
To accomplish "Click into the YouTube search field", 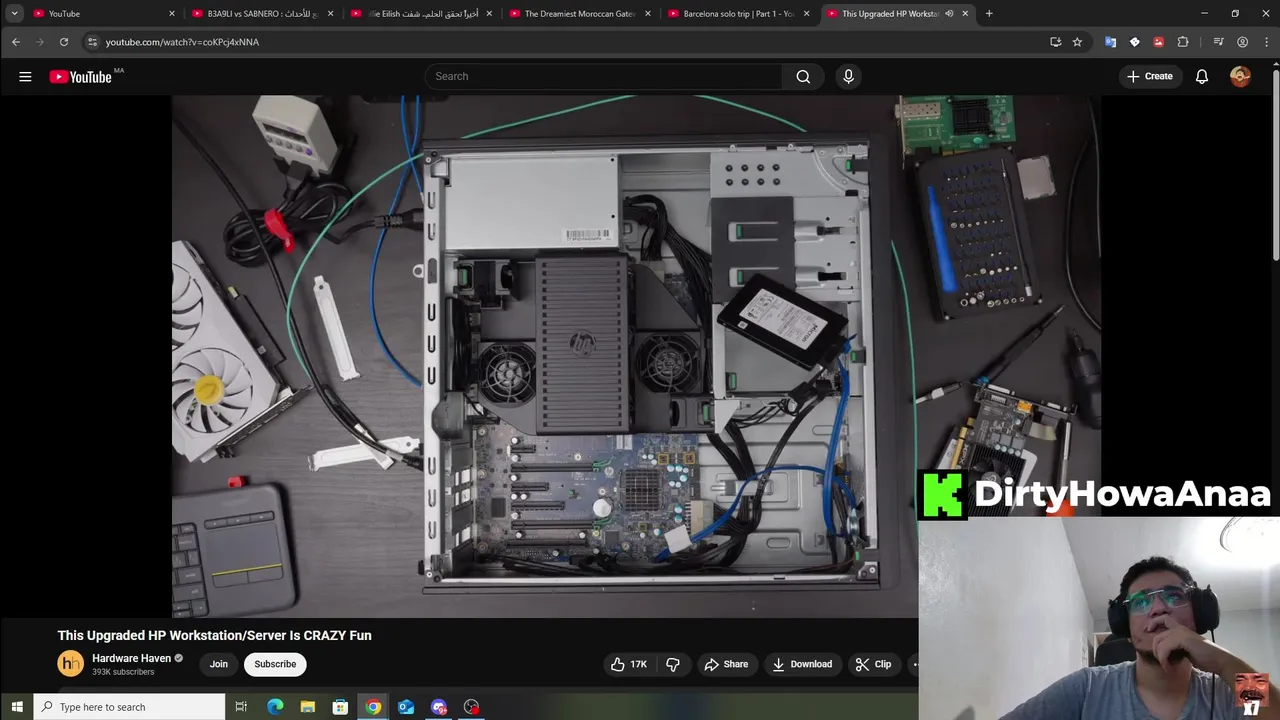I will [x=605, y=76].
